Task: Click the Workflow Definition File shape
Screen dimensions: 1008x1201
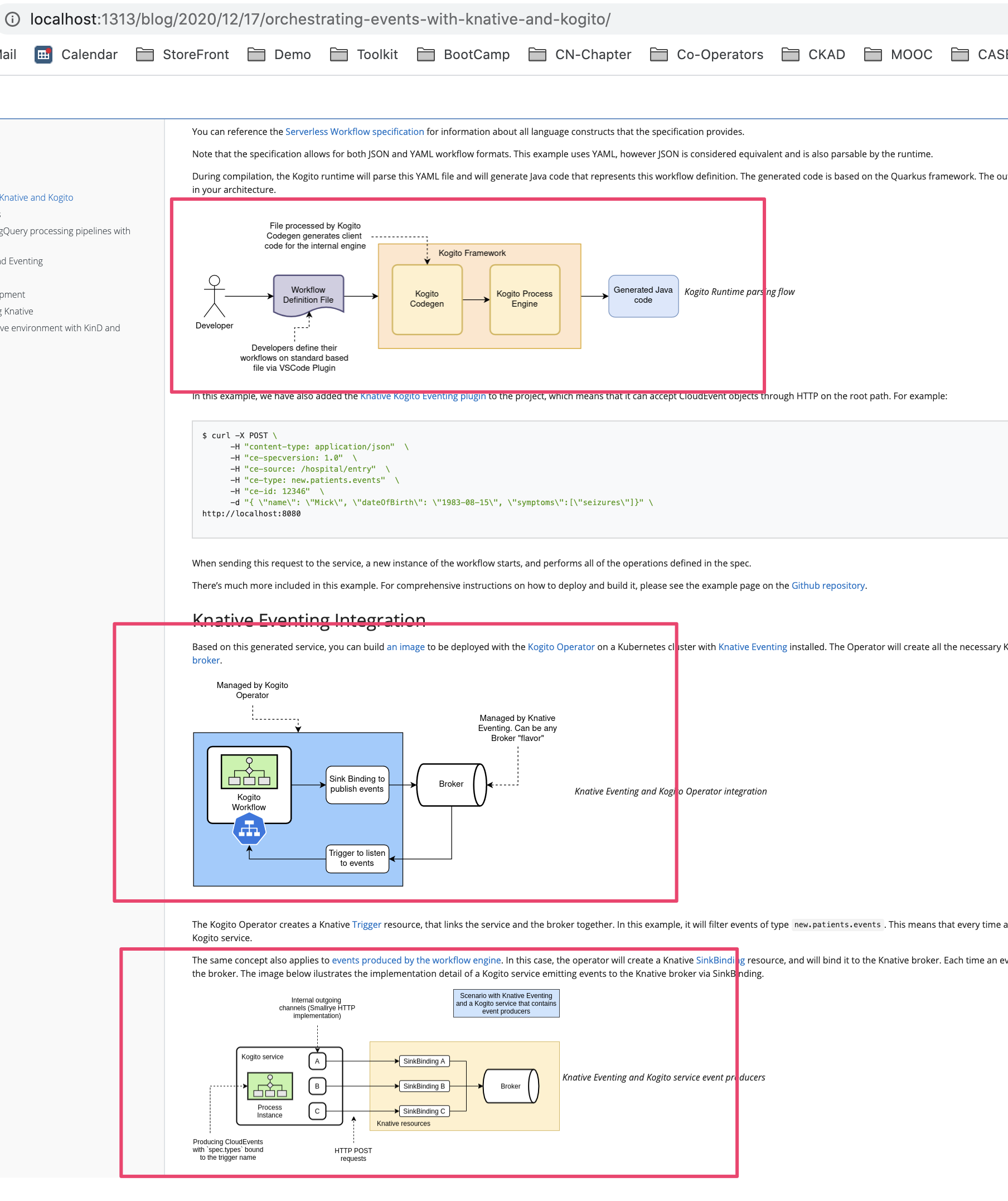Action: [x=308, y=296]
